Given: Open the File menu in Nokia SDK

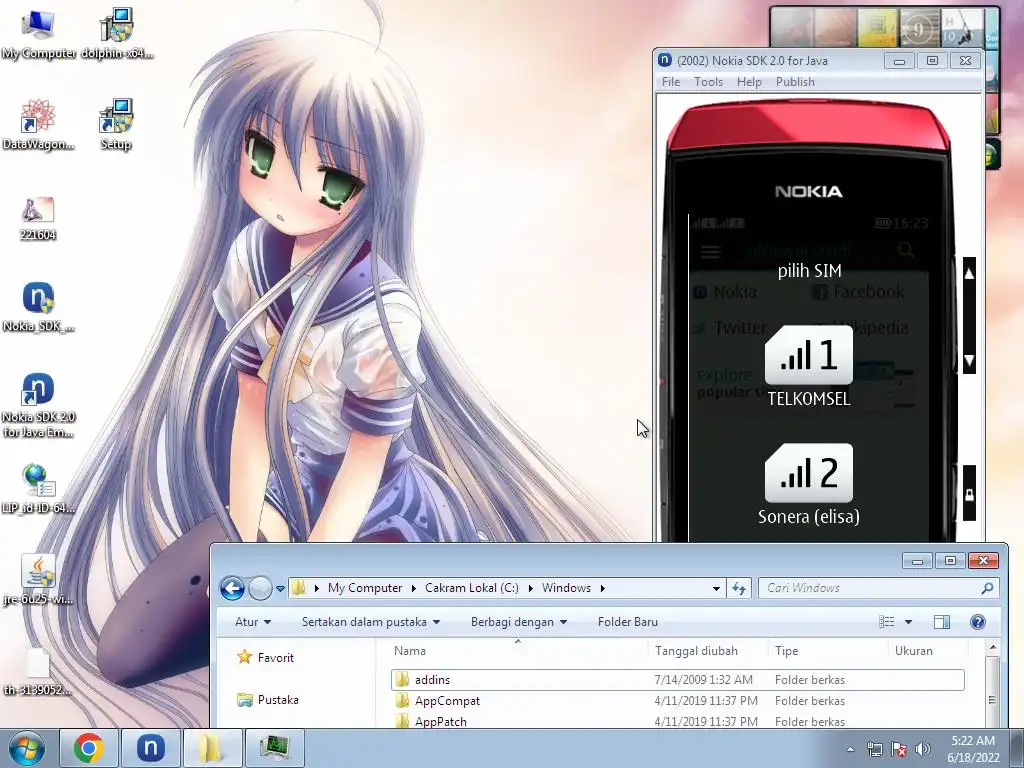Looking at the screenshot, I should [671, 82].
